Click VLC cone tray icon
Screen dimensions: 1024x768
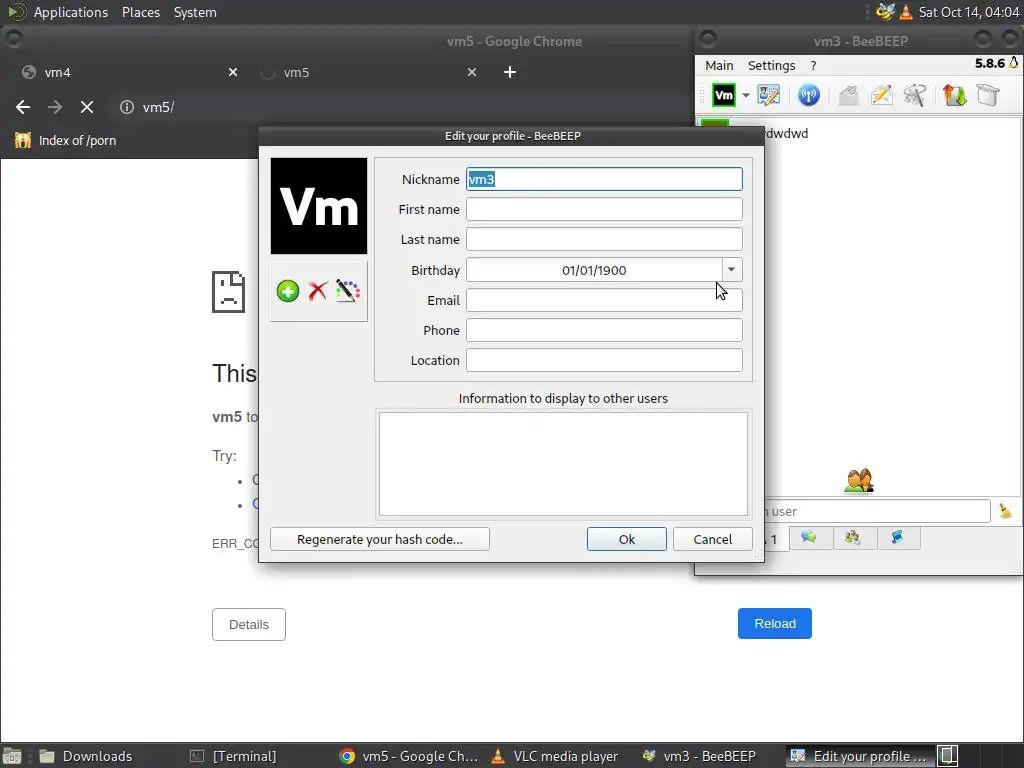[906, 12]
